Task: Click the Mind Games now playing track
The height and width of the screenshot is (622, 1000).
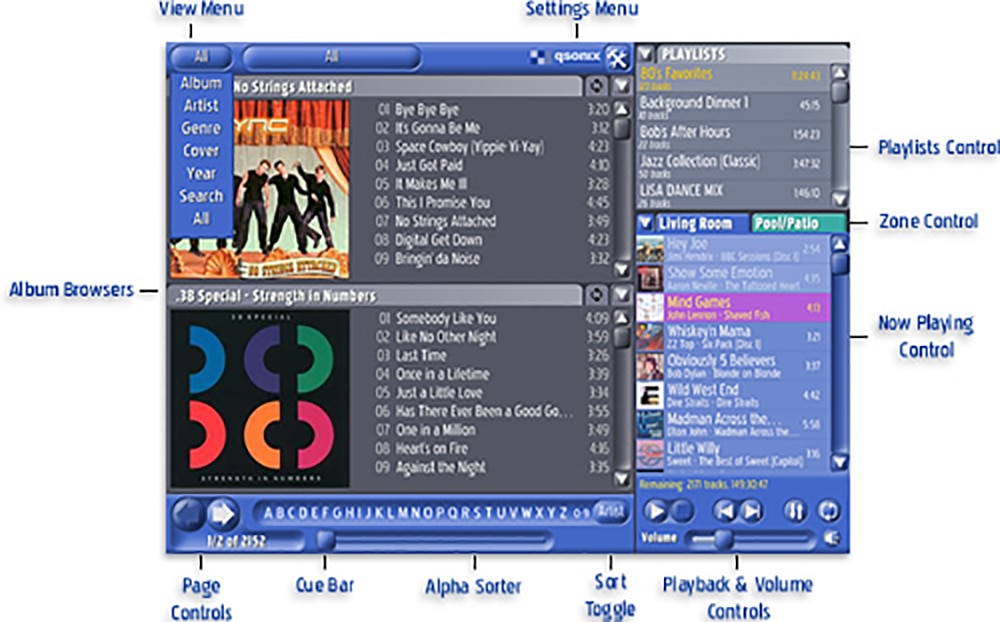Action: pyautogui.click(x=733, y=307)
